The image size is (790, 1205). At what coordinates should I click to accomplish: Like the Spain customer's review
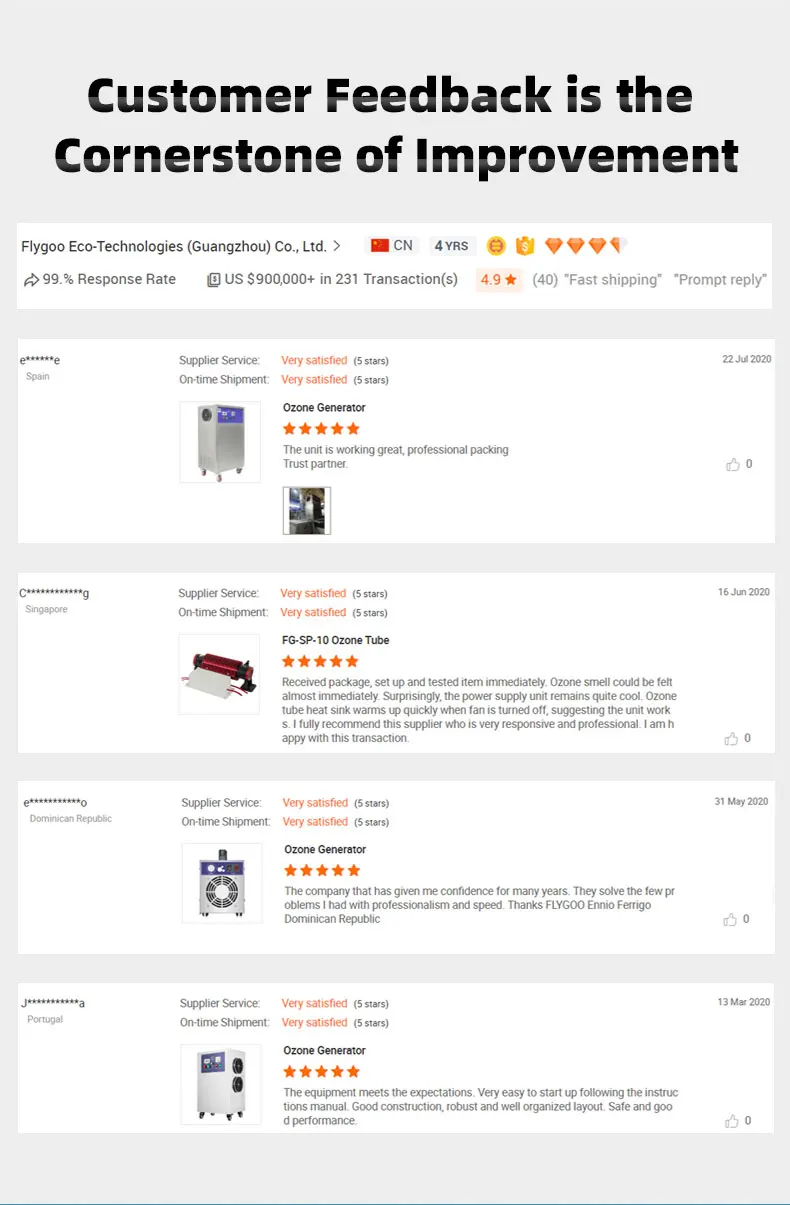[733, 464]
